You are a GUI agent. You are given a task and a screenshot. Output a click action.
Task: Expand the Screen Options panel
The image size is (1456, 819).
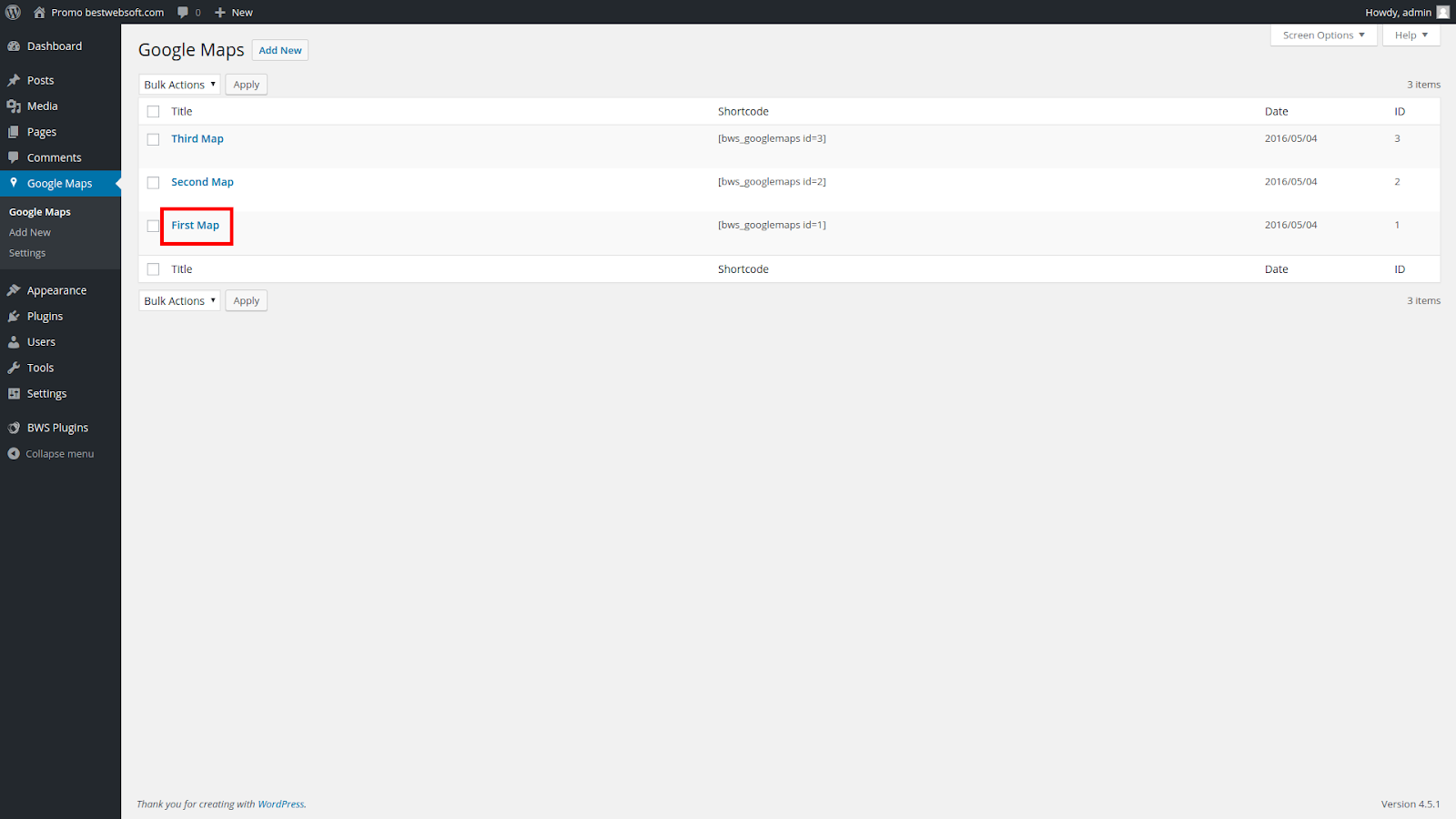pos(1324,35)
